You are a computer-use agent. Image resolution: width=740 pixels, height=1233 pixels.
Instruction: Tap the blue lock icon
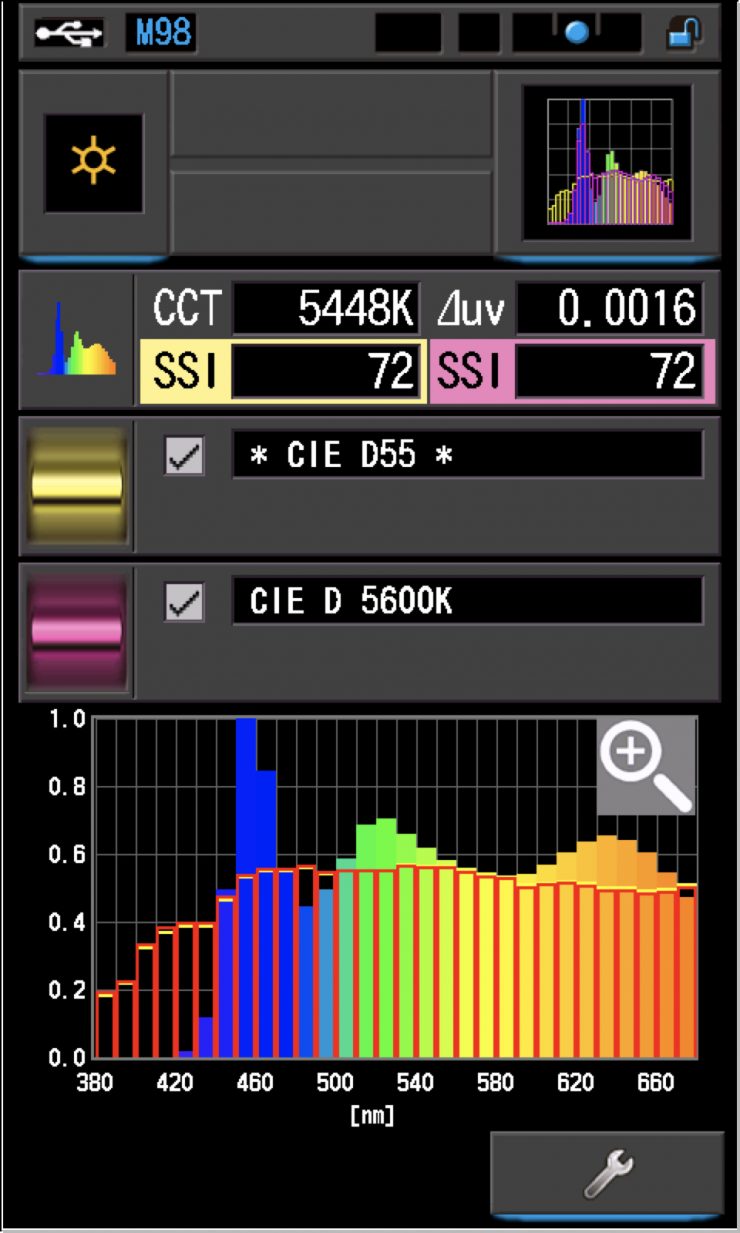point(684,33)
